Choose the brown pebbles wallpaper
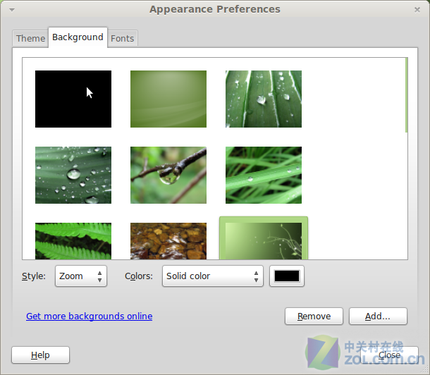 (168, 241)
